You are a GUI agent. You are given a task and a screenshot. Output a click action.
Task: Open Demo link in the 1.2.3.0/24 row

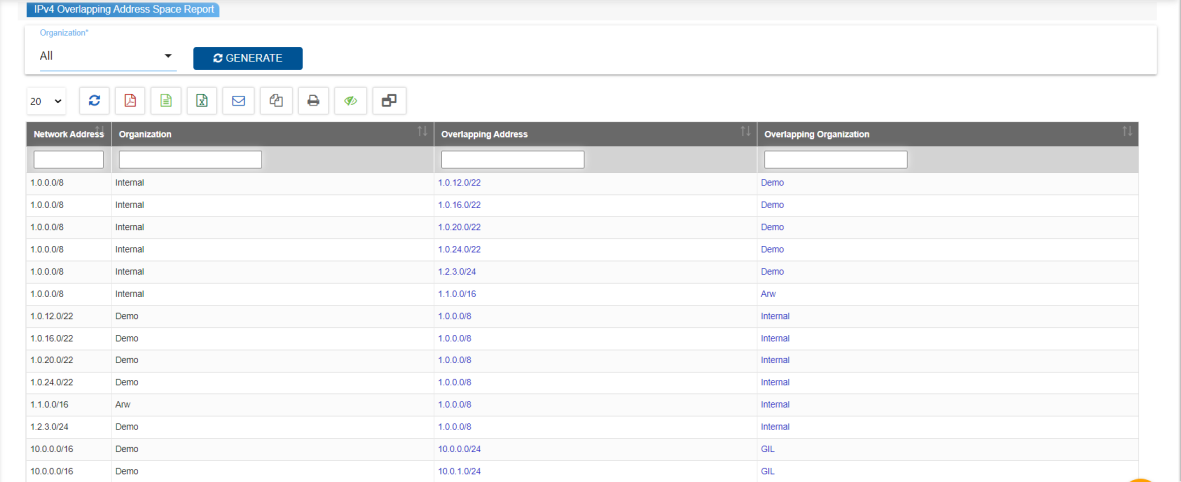(773, 272)
